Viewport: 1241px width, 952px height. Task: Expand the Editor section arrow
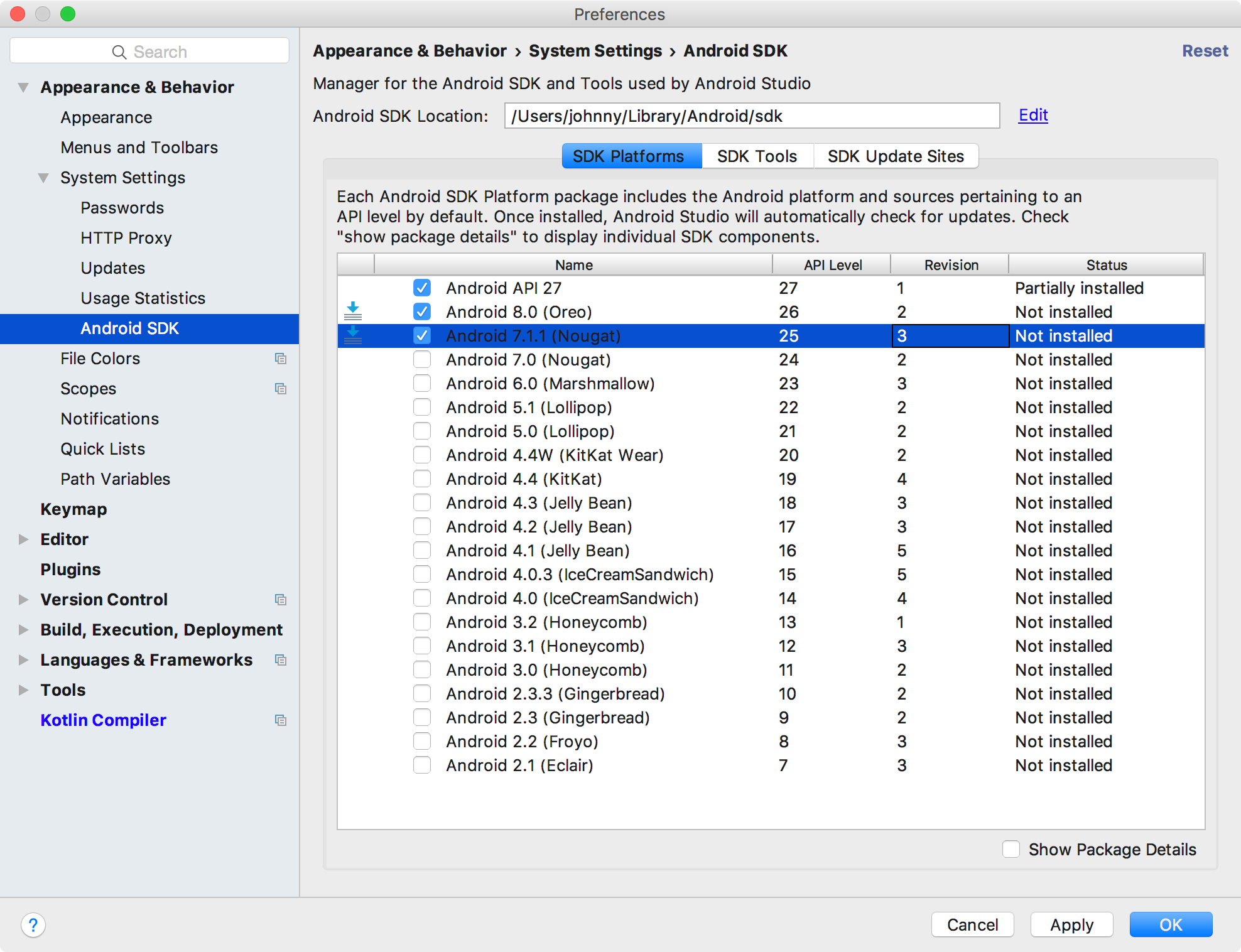click(23, 539)
